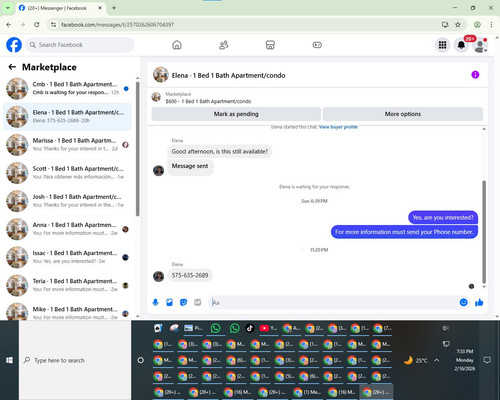Open the account avatar dropdown
This screenshot has width=500, height=400.
[480, 45]
